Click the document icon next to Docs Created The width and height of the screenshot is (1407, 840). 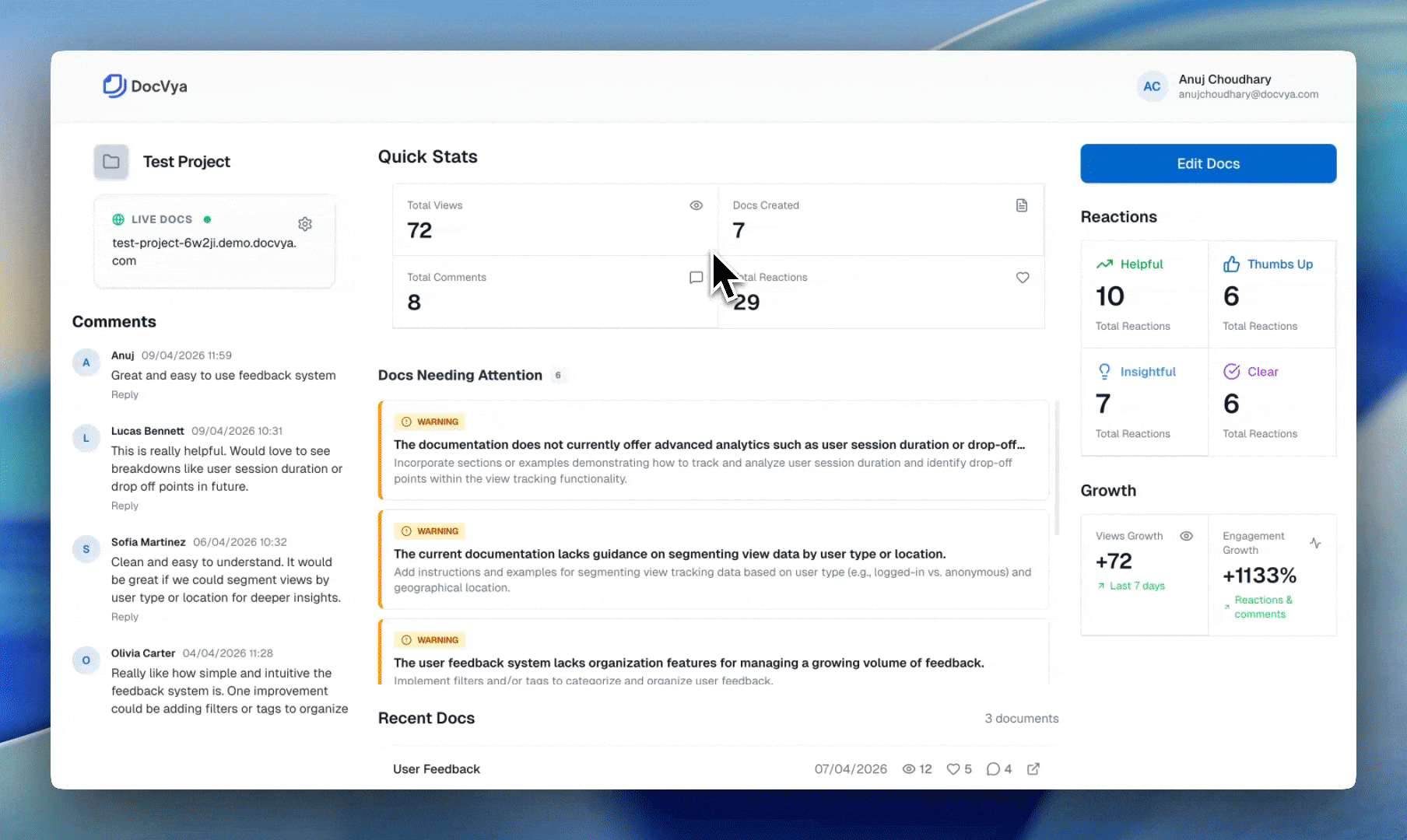(1021, 205)
